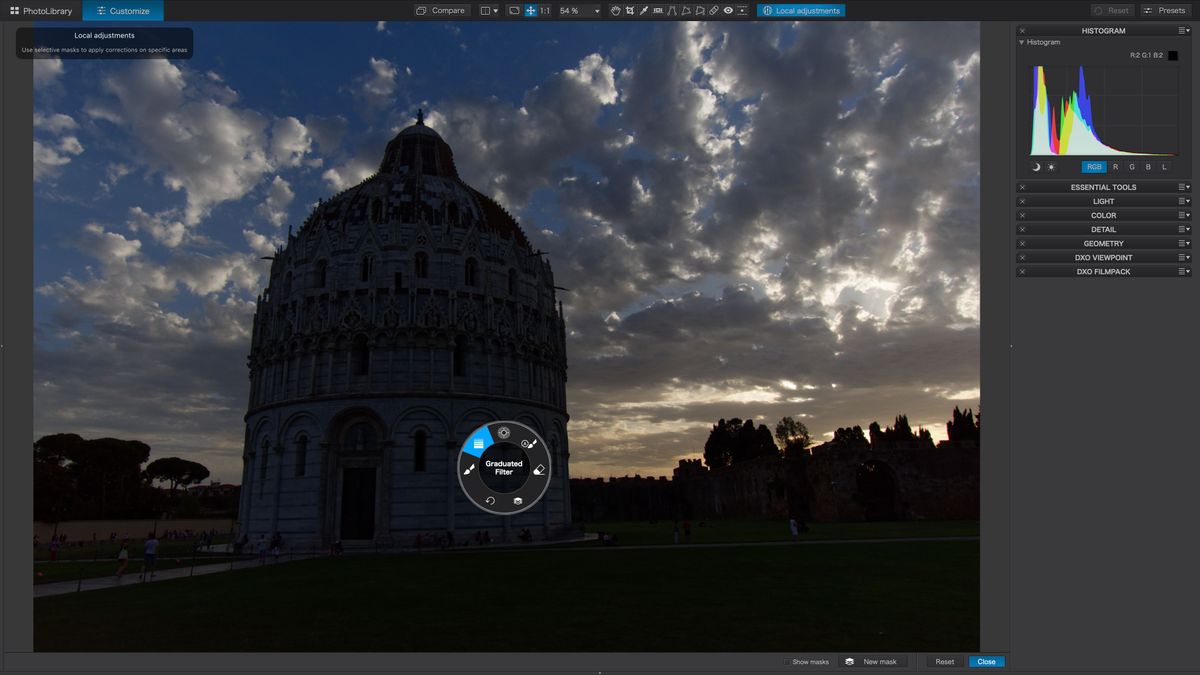Open Color panel options menu
The width and height of the screenshot is (1200, 675).
[x=1184, y=215]
